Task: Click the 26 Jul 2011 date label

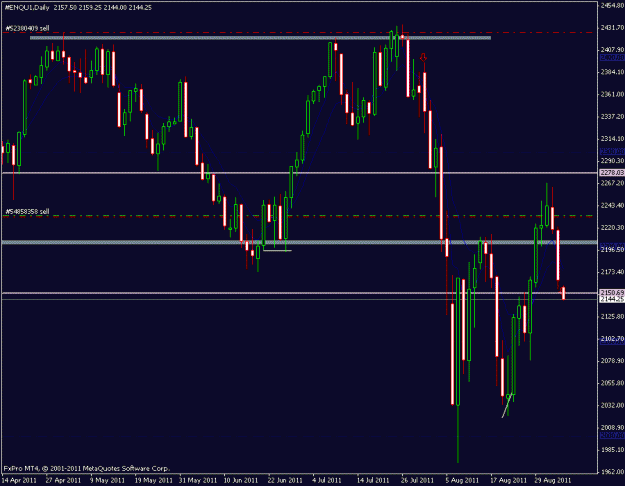Action: [417, 480]
